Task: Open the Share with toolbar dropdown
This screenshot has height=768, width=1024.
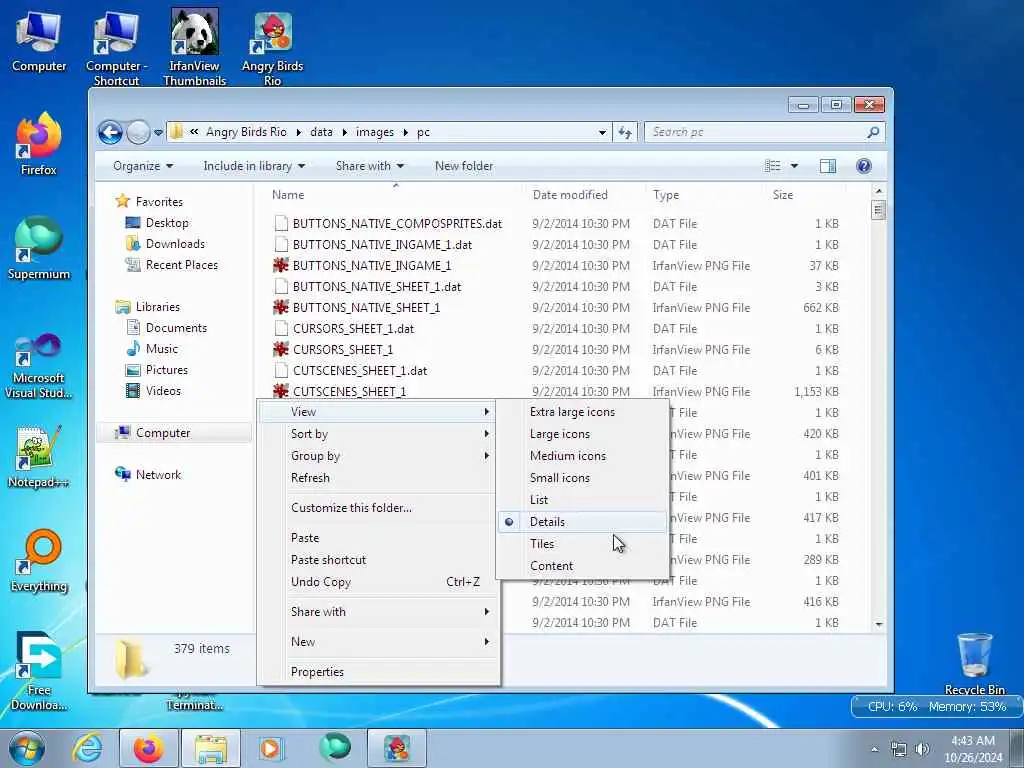Action: coord(370,166)
